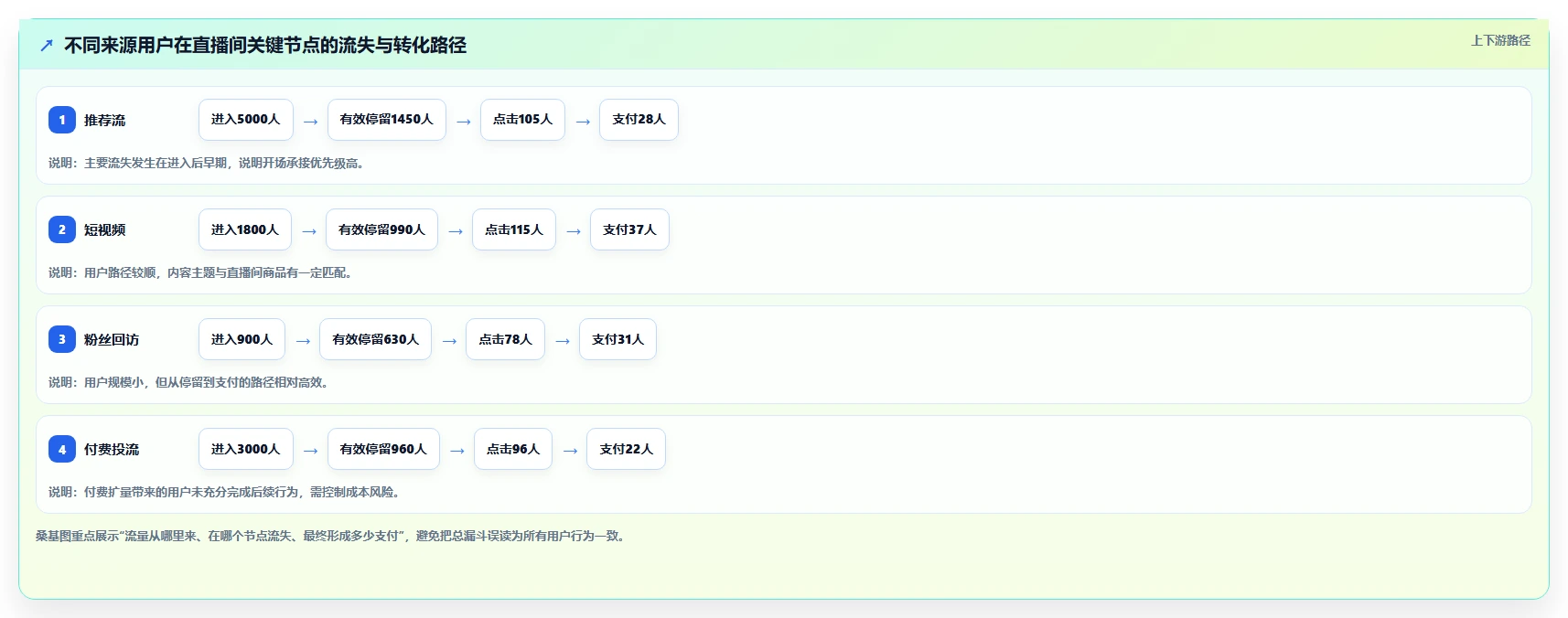Click the arrow after 进入5000人

pyautogui.click(x=310, y=121)
